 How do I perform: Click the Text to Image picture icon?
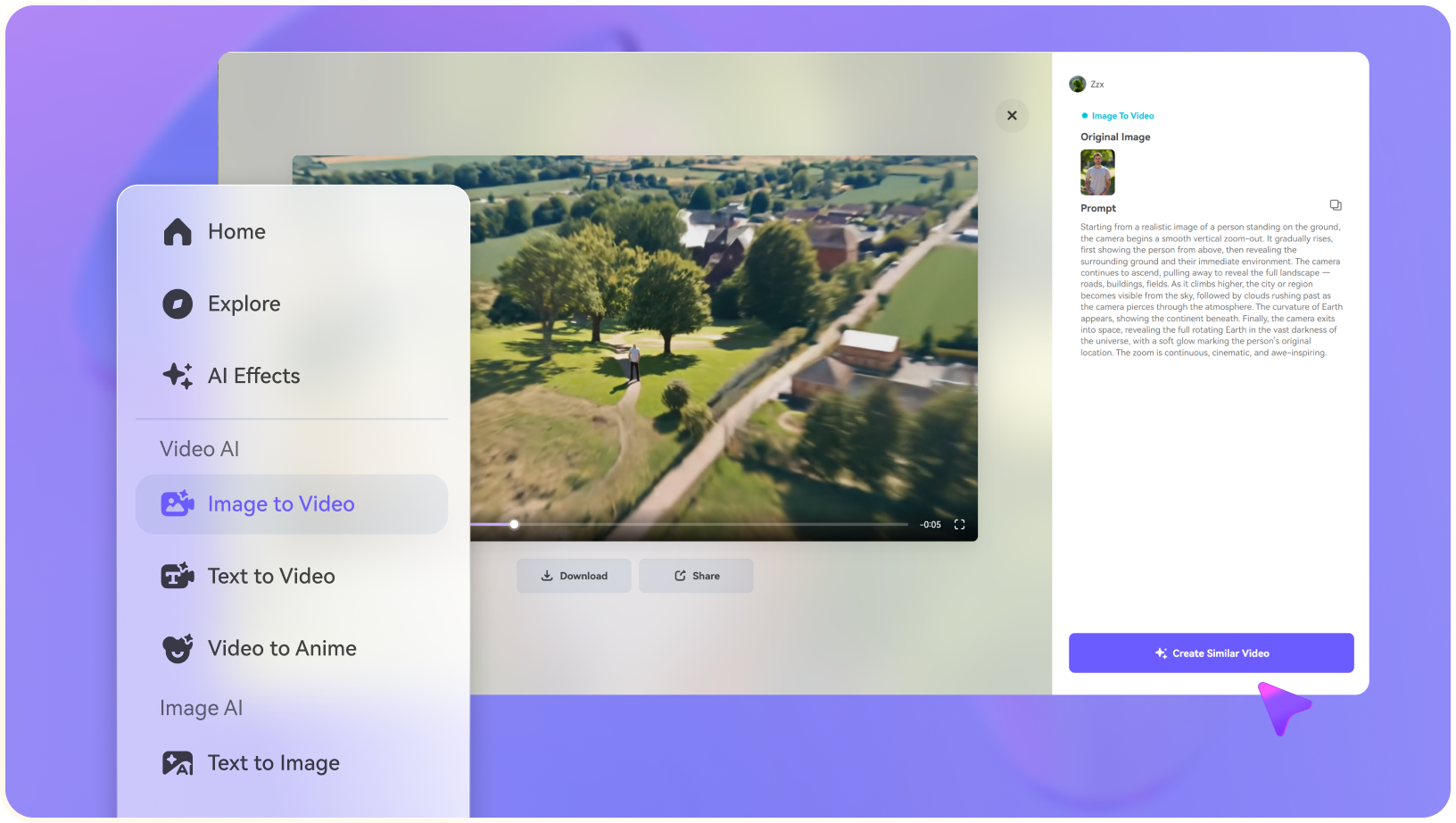point(178,763)
